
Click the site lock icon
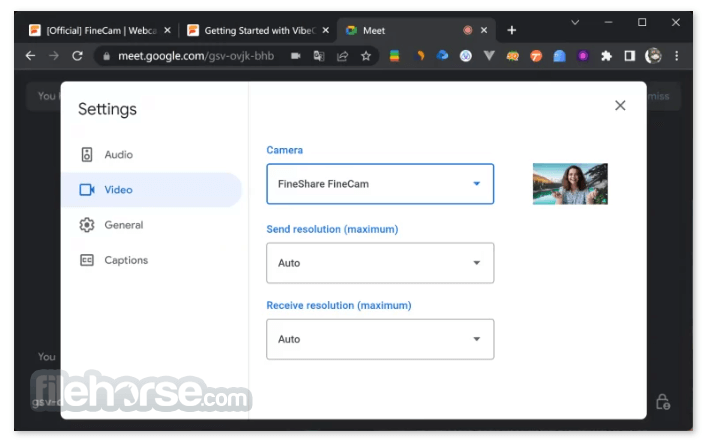pos(106,56)
